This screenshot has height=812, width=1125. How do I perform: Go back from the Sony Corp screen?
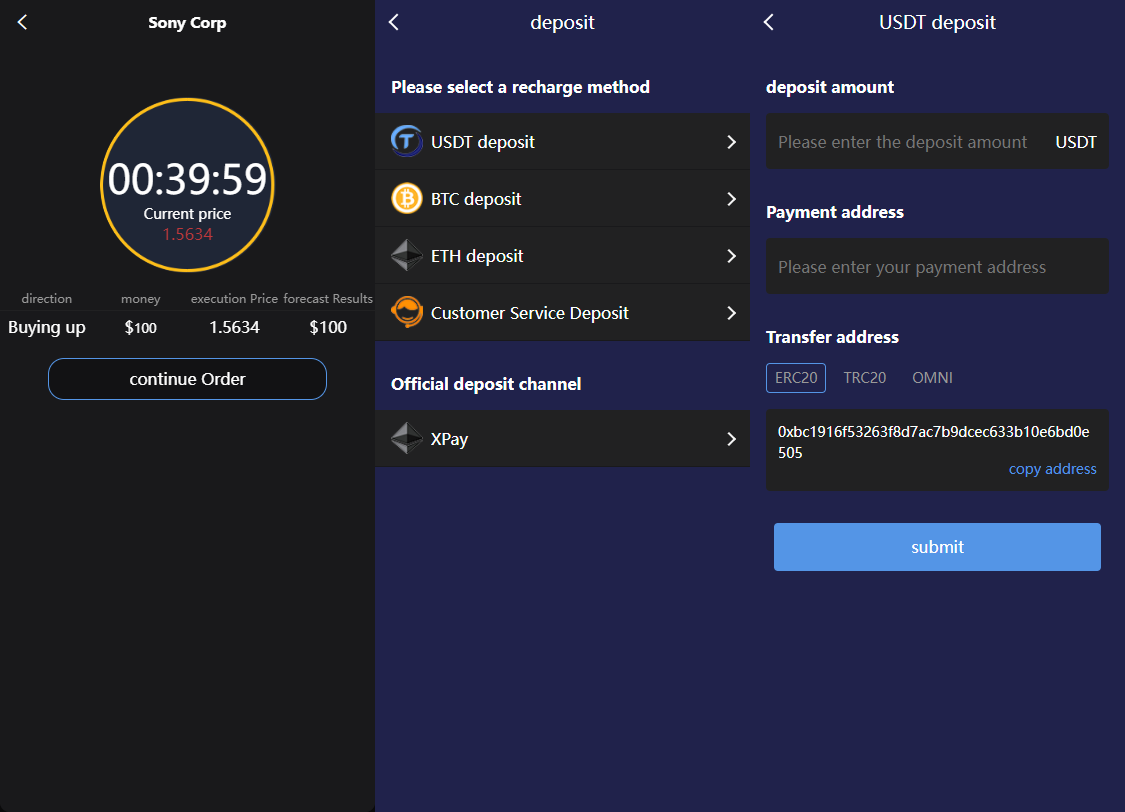click(23, 22)
